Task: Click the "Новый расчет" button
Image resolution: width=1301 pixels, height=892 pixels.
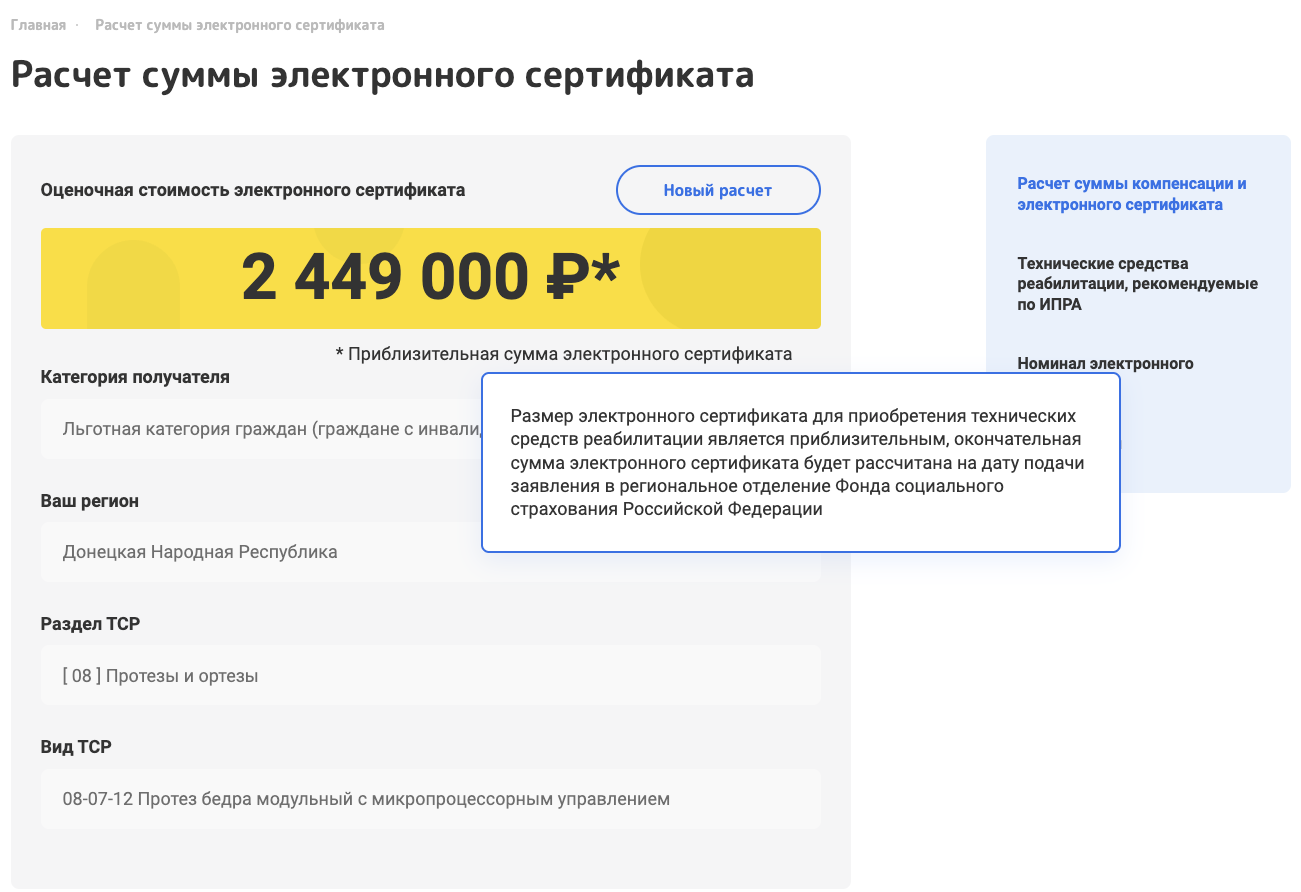Action: (x=718, y=190)
